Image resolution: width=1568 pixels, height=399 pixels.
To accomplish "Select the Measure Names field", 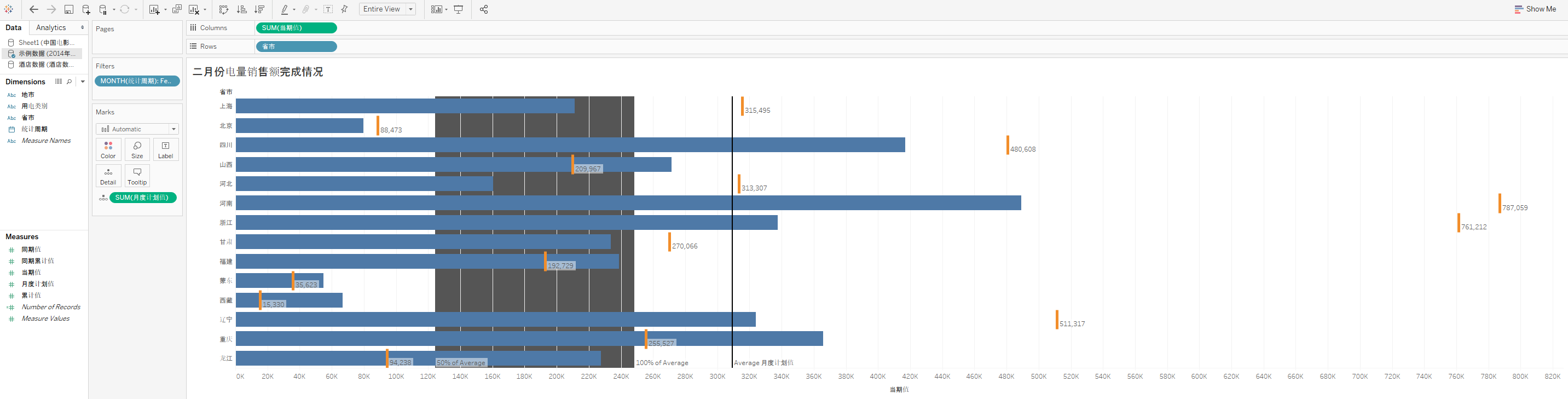I will (47, 141).
